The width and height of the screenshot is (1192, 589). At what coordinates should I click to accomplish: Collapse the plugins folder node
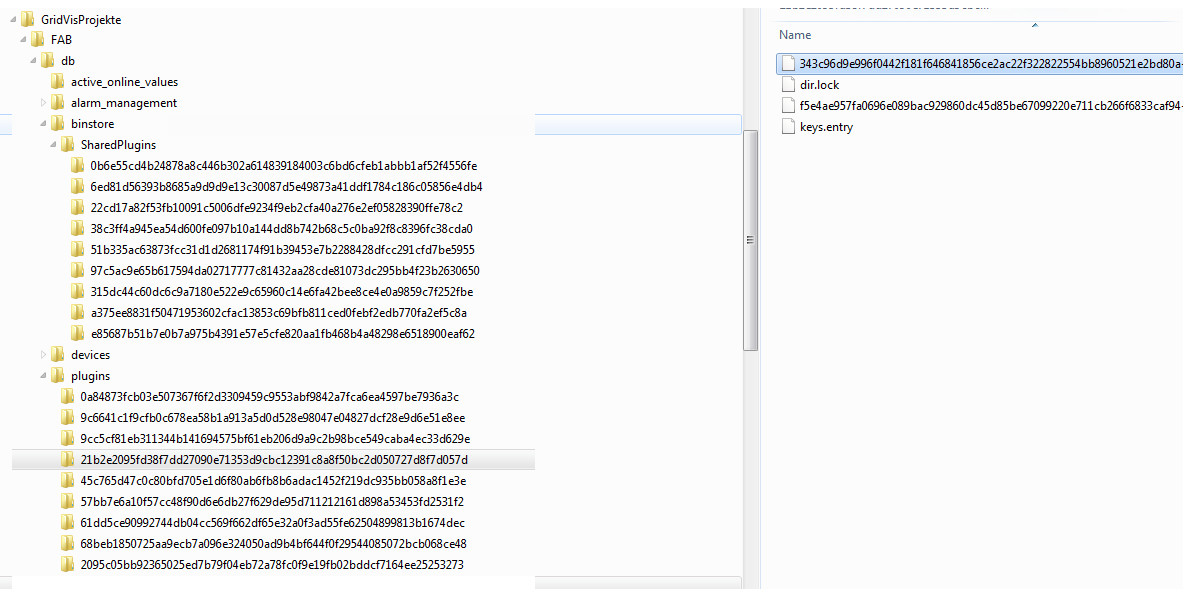tap(44, 376)
